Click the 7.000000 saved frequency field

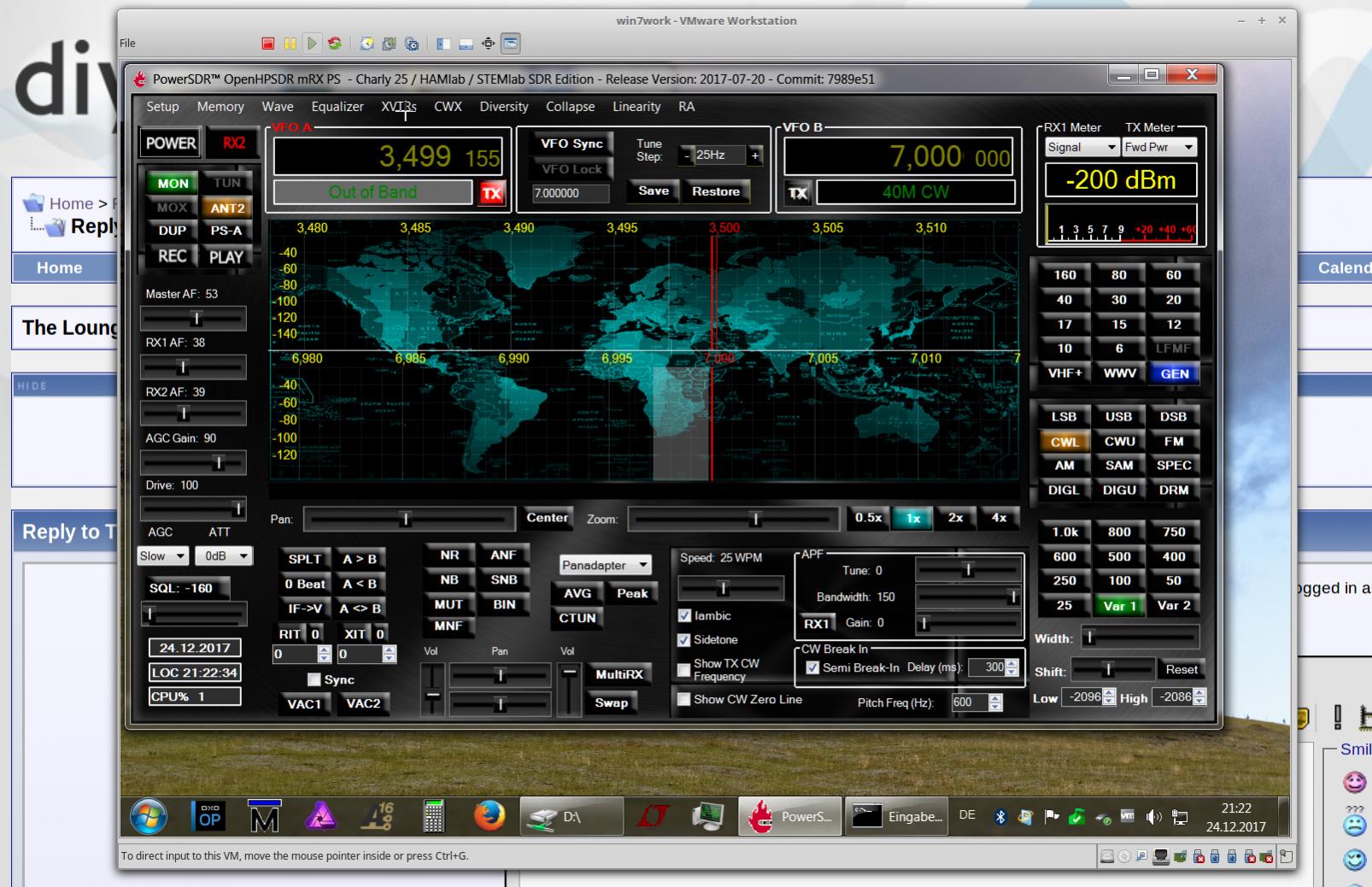click(571, 193)
